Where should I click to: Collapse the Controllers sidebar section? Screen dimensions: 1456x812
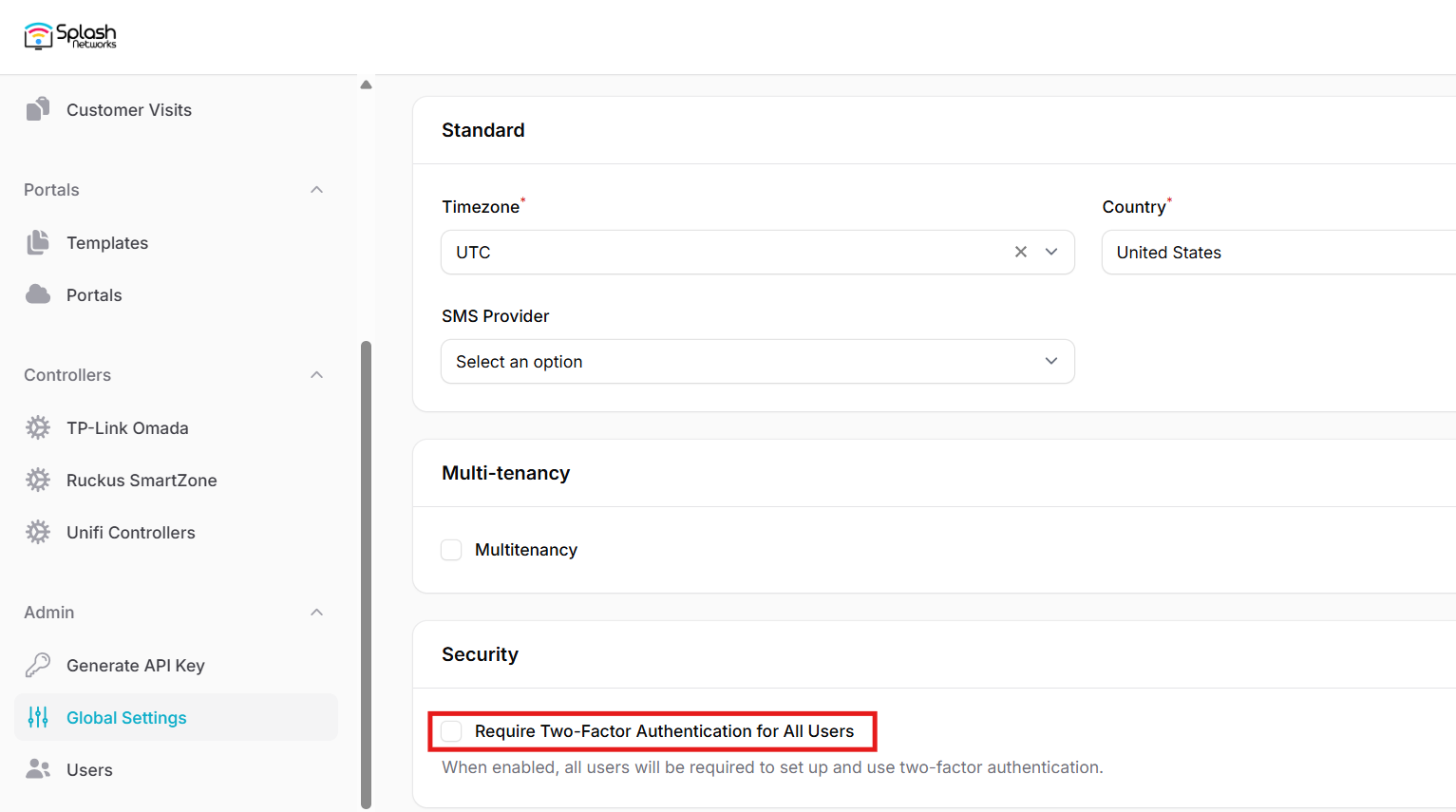click(x=317, y=375)
